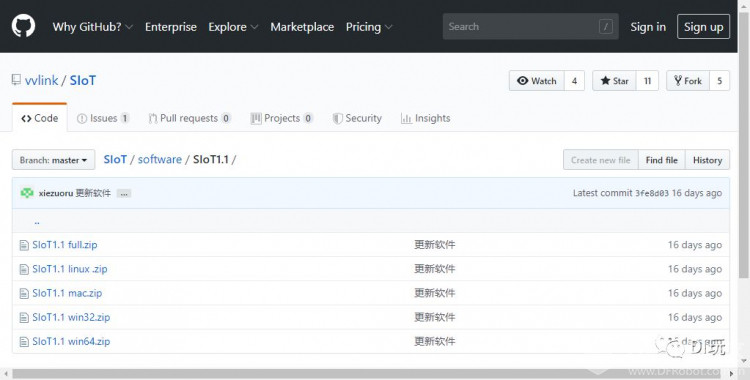Open the Why GitHub? dropdown
Viewport: 750px width, 380px height.
(x=93, y=27)
